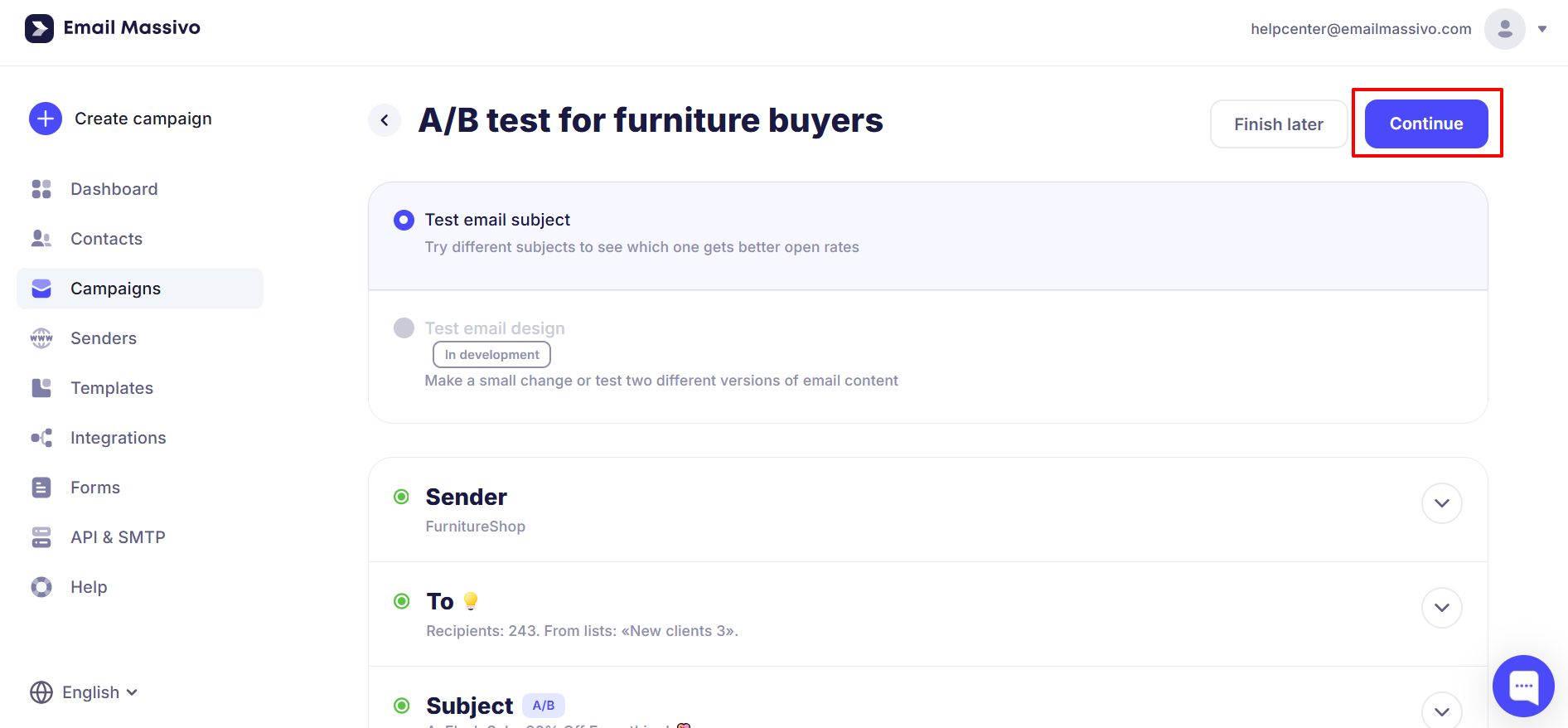Image resolution: width=1568 pixels, height=728 pixels.
Task: Click the Senders globe icon
Action: click(41, 338)
